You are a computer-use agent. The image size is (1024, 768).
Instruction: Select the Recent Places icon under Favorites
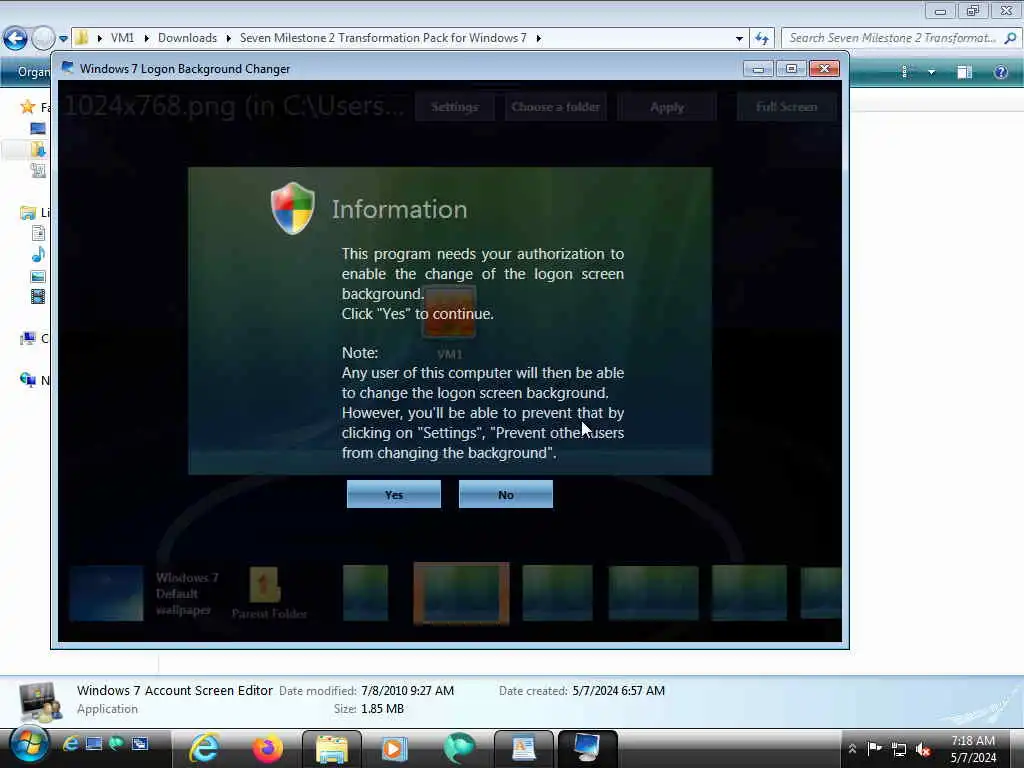coord(38,170)
